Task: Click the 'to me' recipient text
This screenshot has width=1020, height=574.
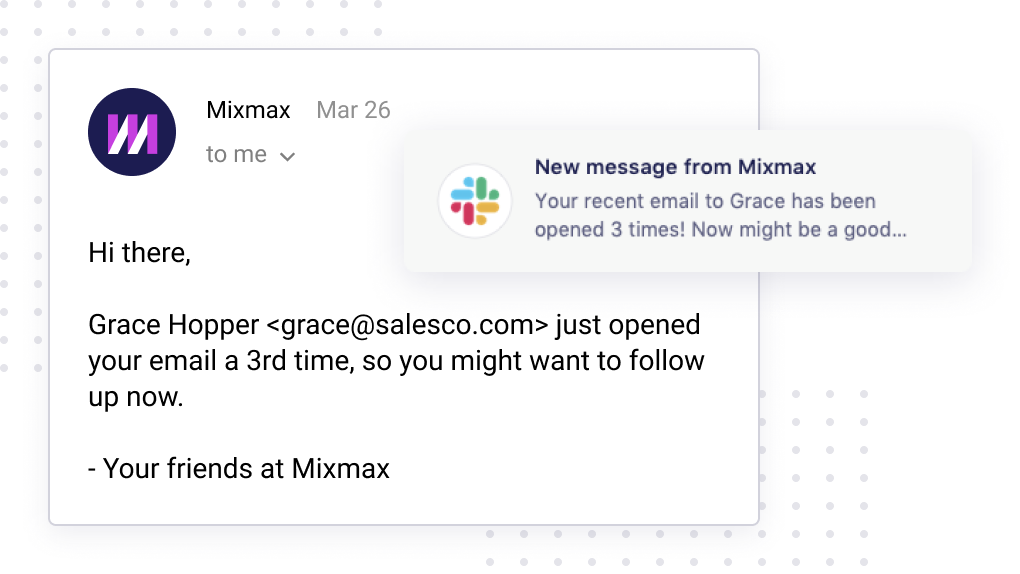Action: click(x=236, y=155)
